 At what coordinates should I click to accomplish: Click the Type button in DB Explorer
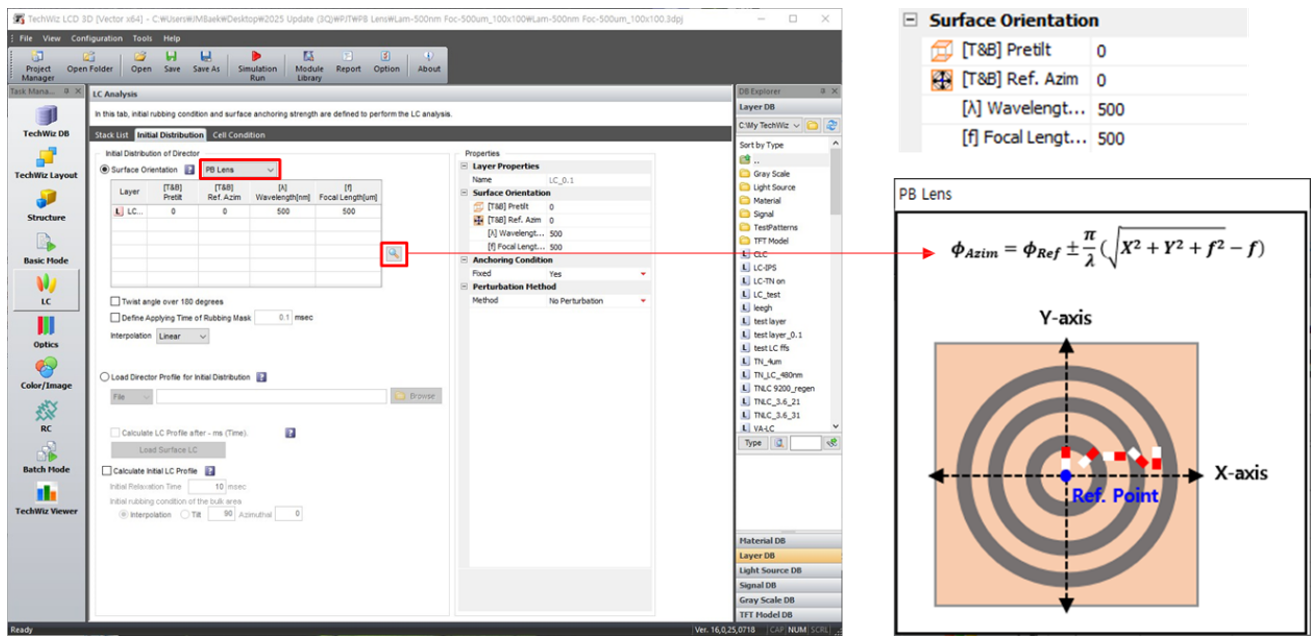pyautogui.click(x=752, y=442)
